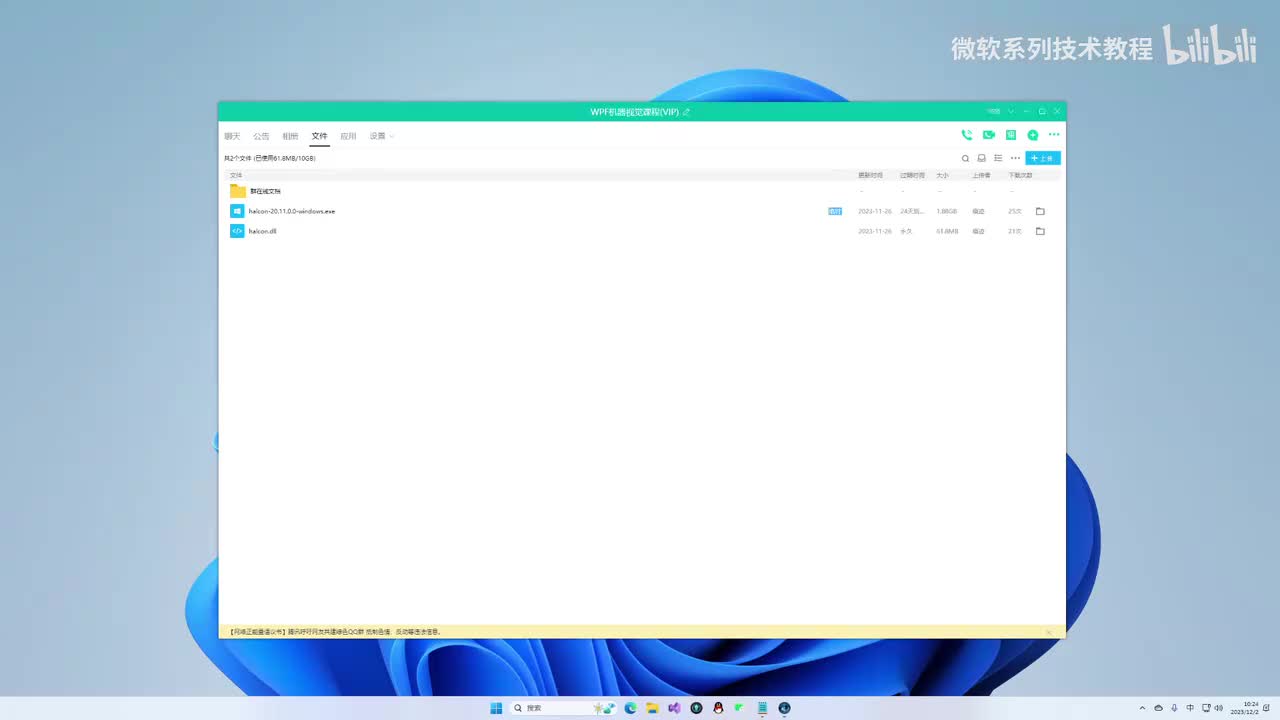
Task: Show hidden system tray icons
Action: 1142,708
